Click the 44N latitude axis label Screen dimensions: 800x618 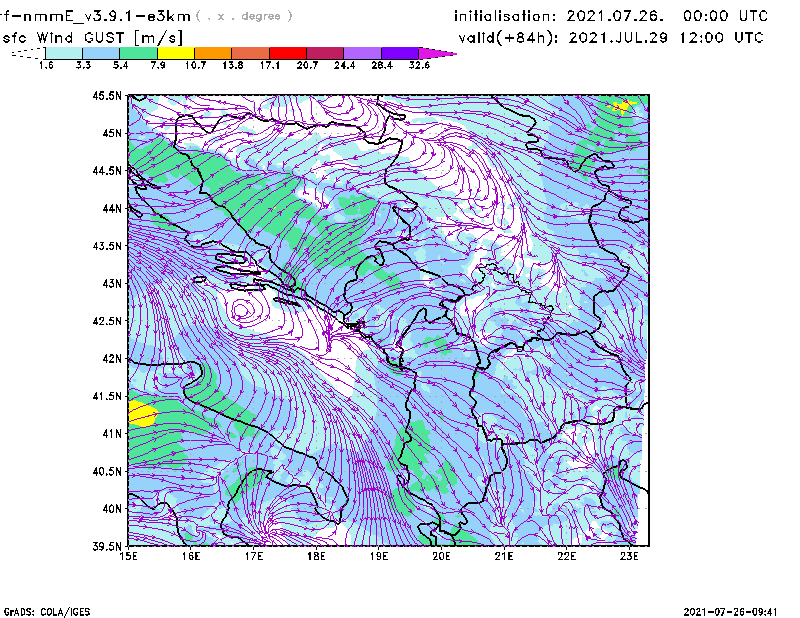click(112, 208)
